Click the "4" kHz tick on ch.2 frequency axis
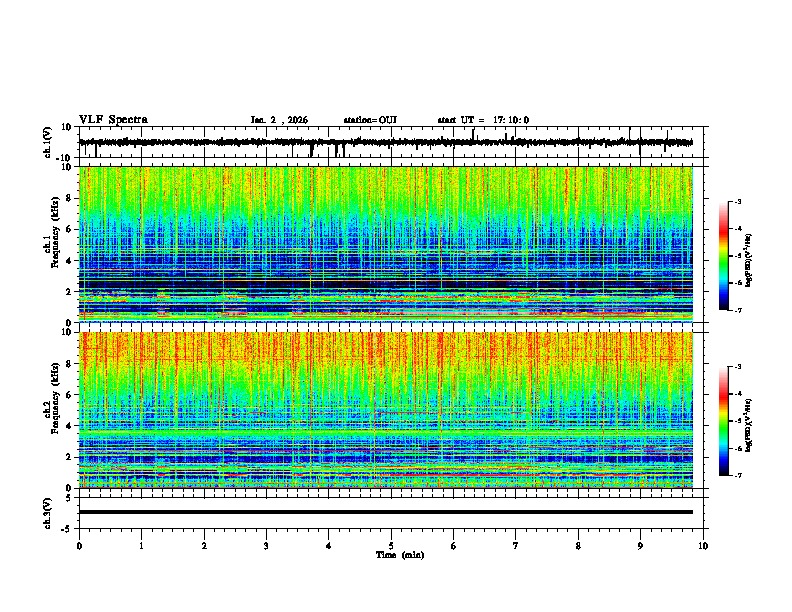The height and width of the screenshot is (612, 792). 69,426
